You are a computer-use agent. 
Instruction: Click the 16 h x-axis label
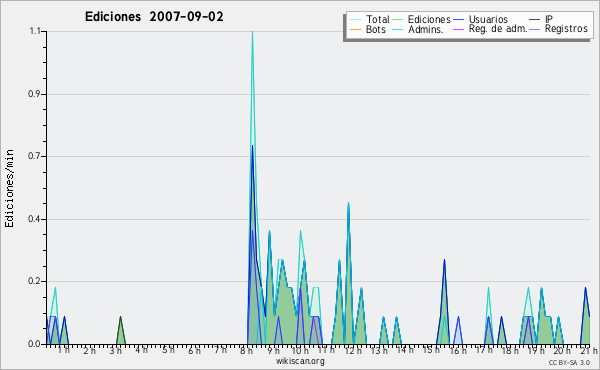pyautogui.click(x=458, y=350)
